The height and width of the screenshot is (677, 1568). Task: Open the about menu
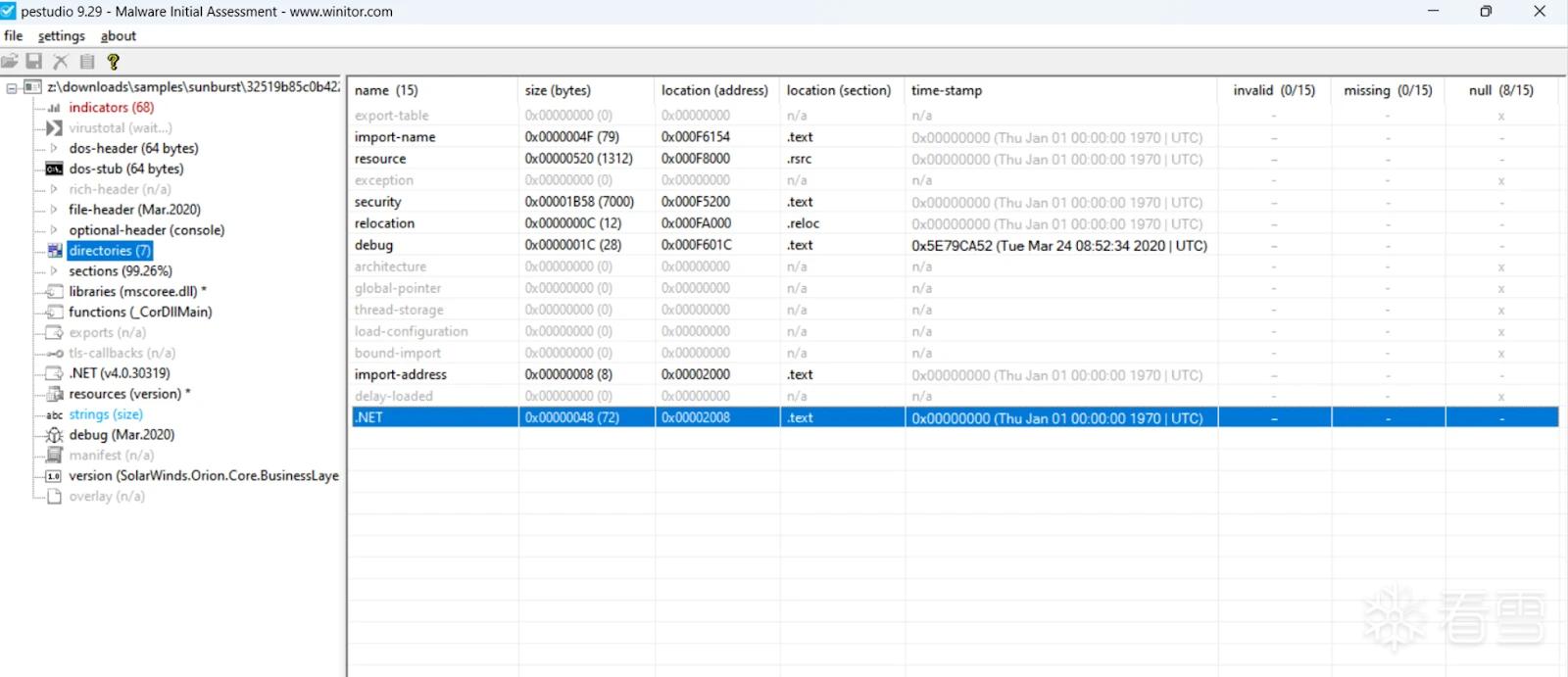[119, 36]
